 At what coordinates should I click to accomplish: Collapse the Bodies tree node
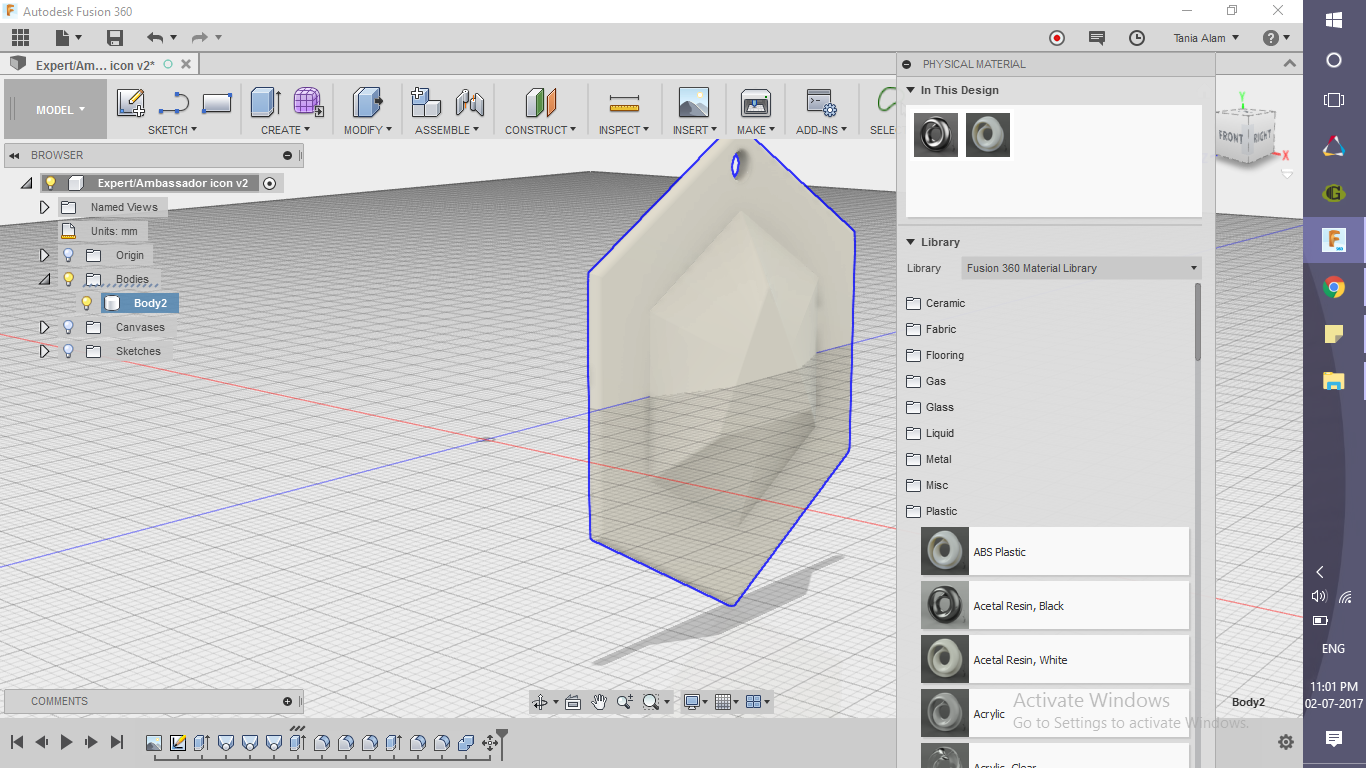click(x=44, y=279)
